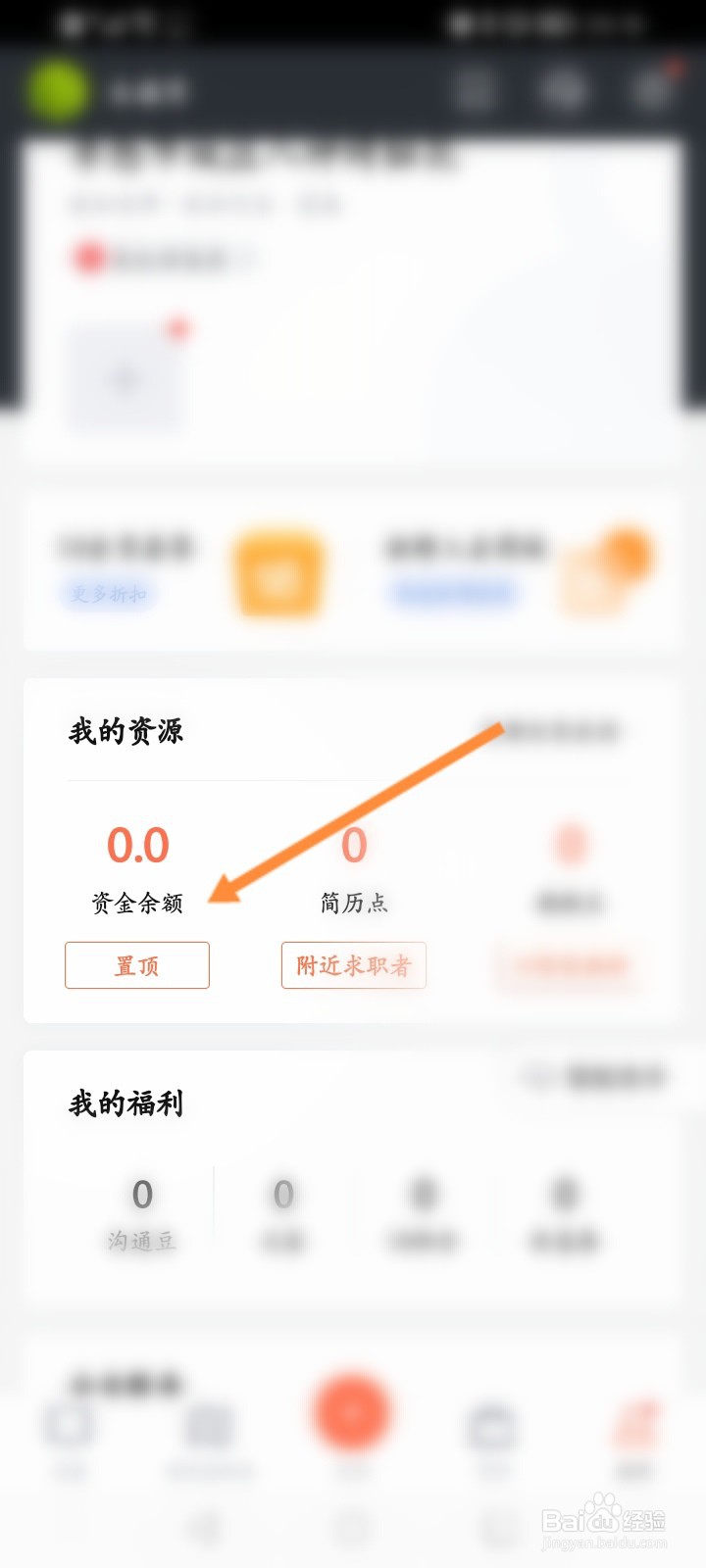706x1568 pixels.
Task: Tap the middle icon in the top bar
Action: 563,91
